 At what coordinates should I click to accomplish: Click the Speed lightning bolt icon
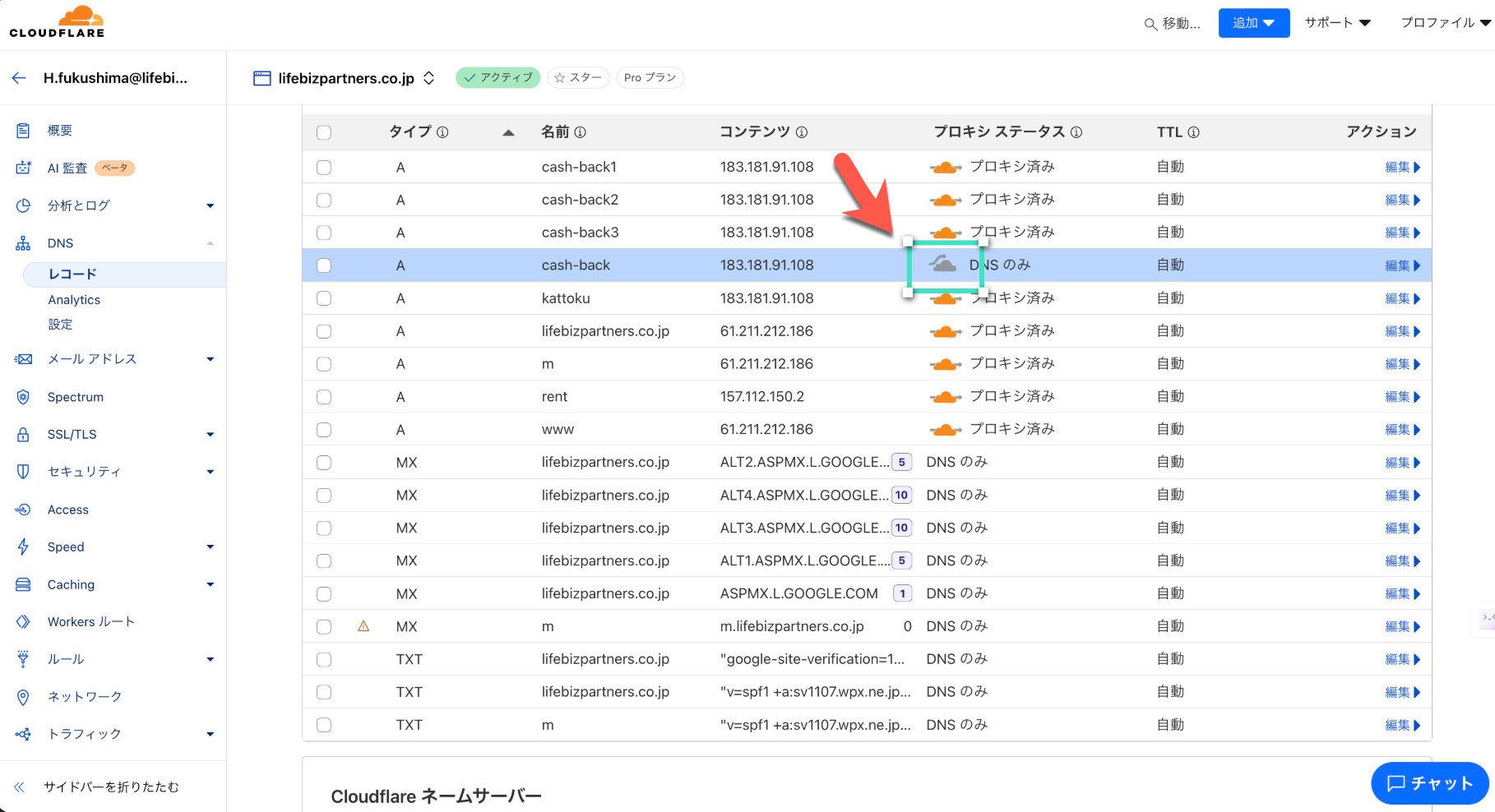point(23,547)
